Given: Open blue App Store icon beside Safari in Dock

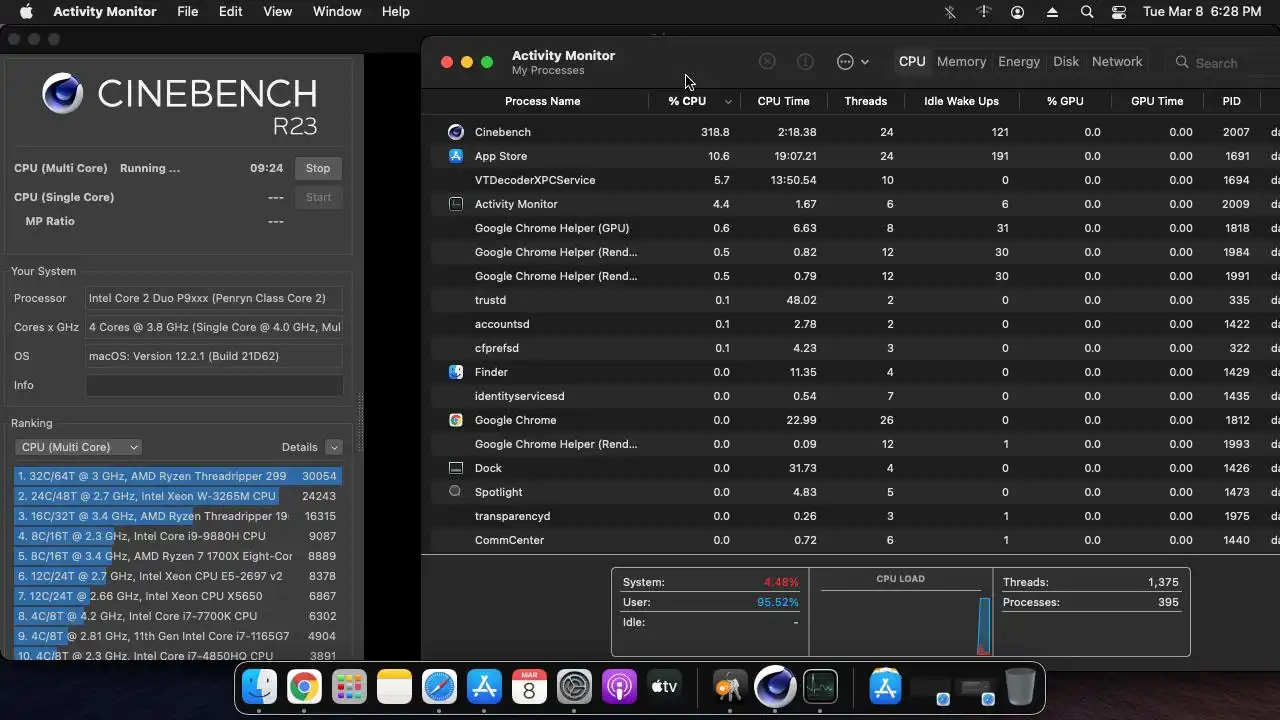Looking at the screenshot, I should click(x=484, y=687).
